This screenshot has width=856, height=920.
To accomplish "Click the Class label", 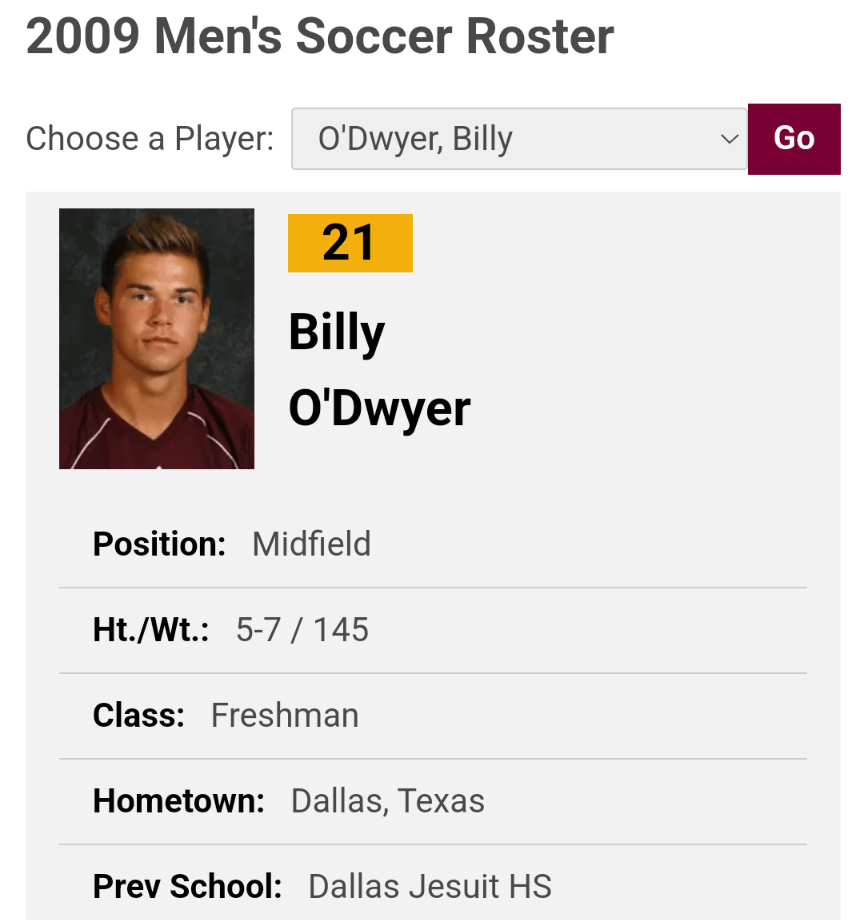I will point(139,715).
